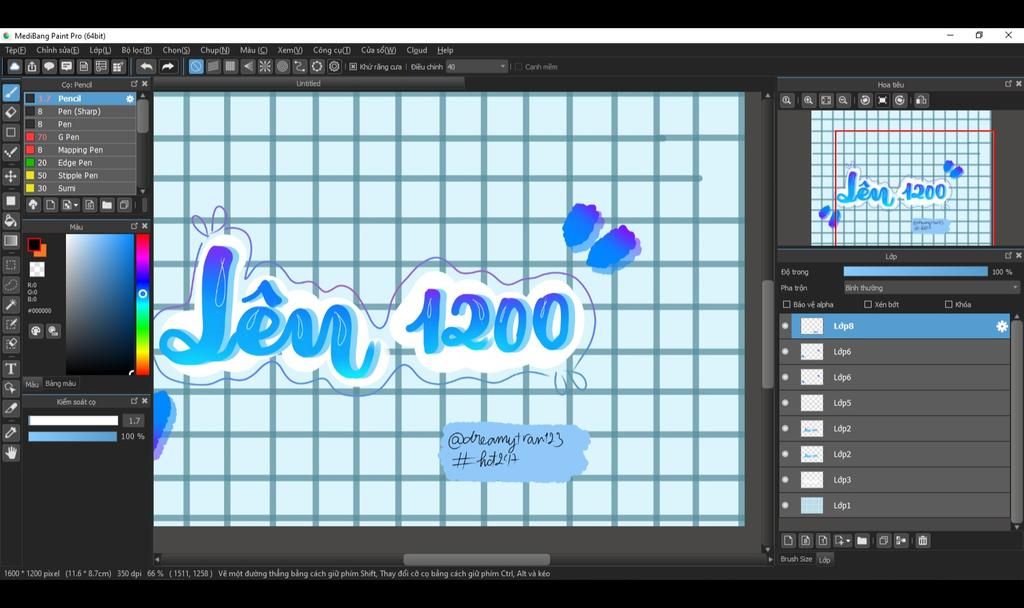Image resolution: width=1024 pixels, height=608 pixels.
Task: Open the Cửa sổ menu
Action: (379, 50)
